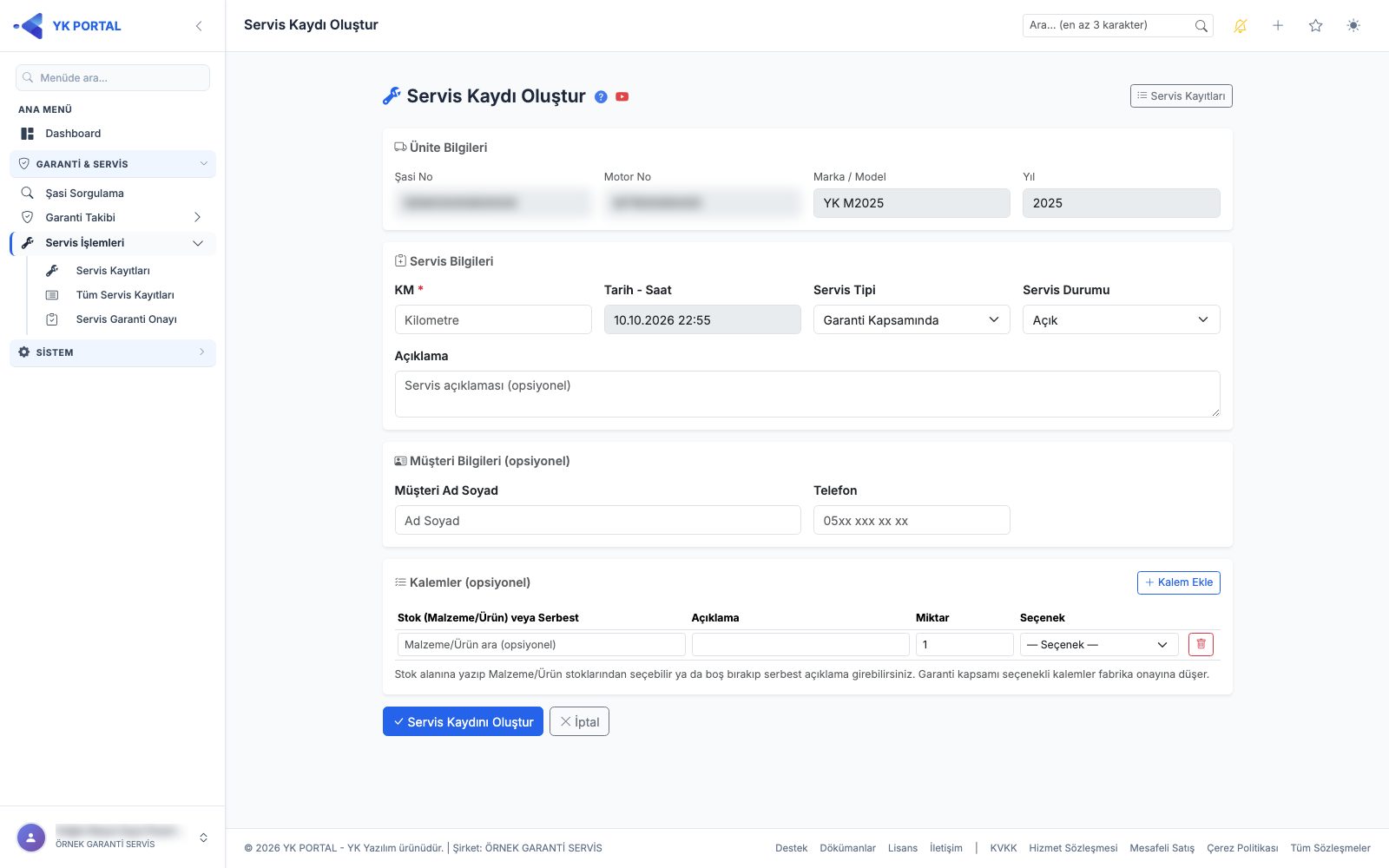Click the Servis Kayıtları list button
This screenshot has width=1389, height=868.
pos(1181,95)
